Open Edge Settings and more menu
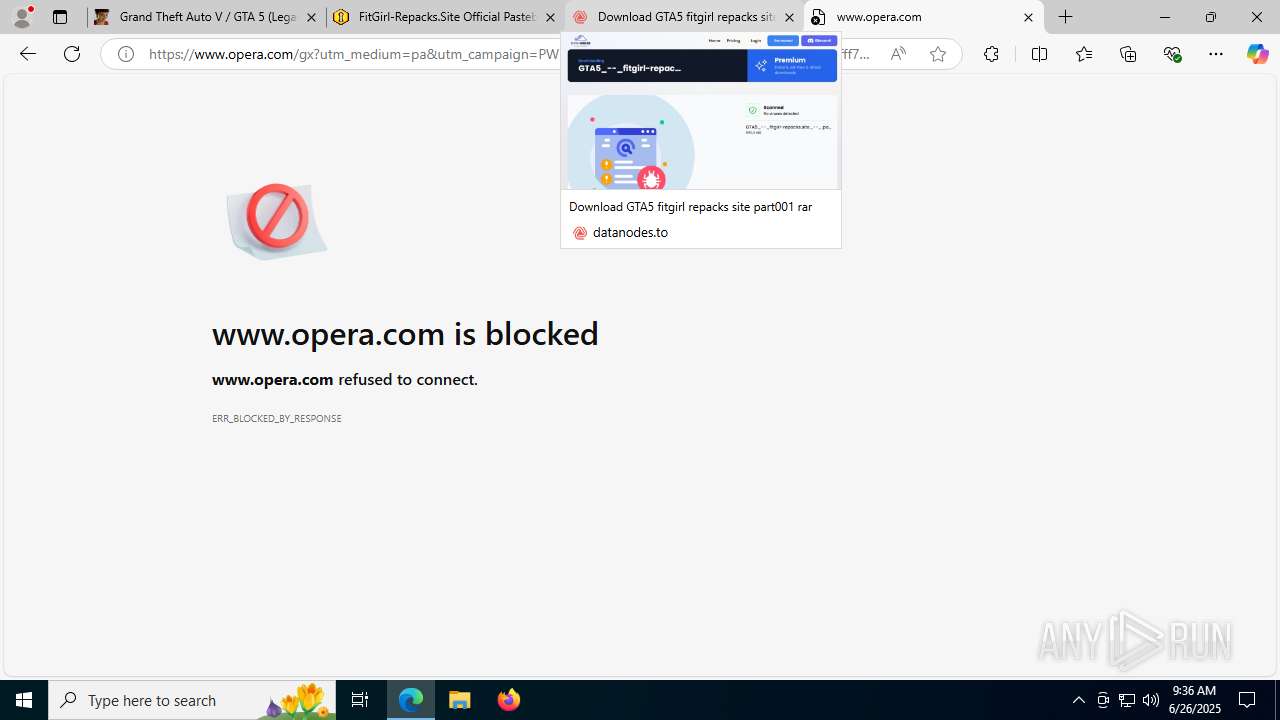Screen dimensions: 1280x720 [x=1216, y=54]
